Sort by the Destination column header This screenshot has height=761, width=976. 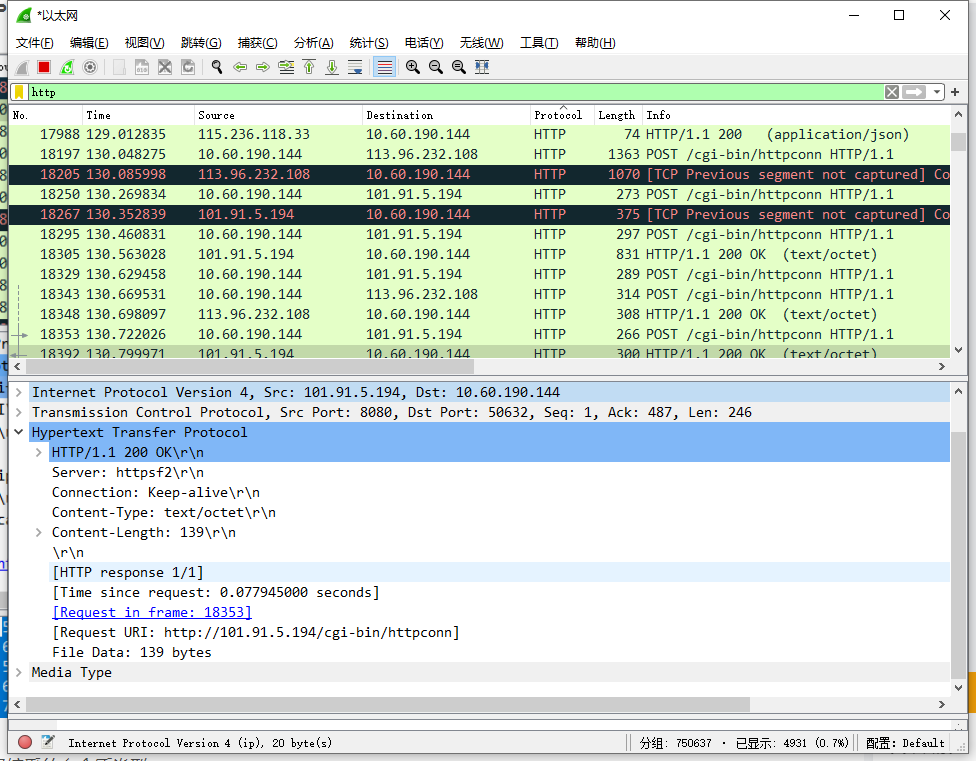point(446,115)
